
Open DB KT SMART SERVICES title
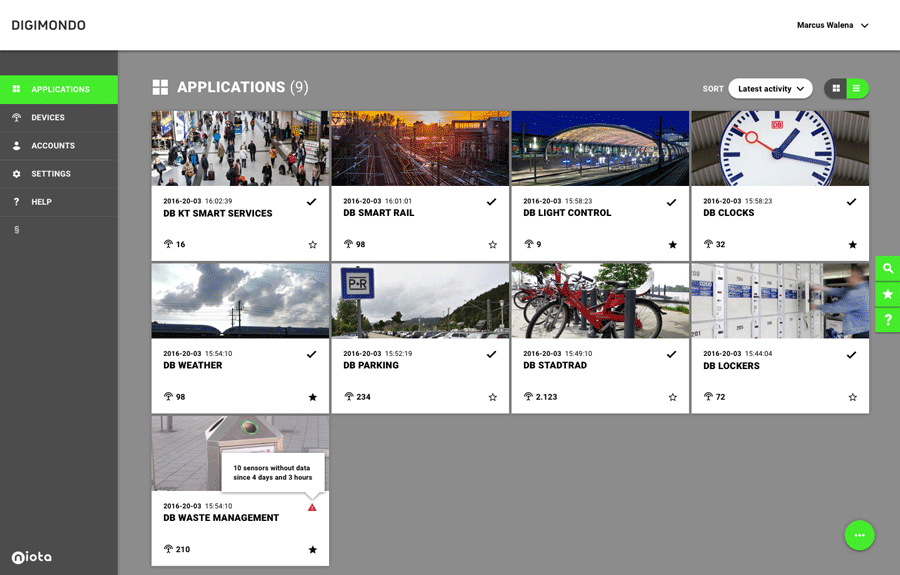(218, 213)
